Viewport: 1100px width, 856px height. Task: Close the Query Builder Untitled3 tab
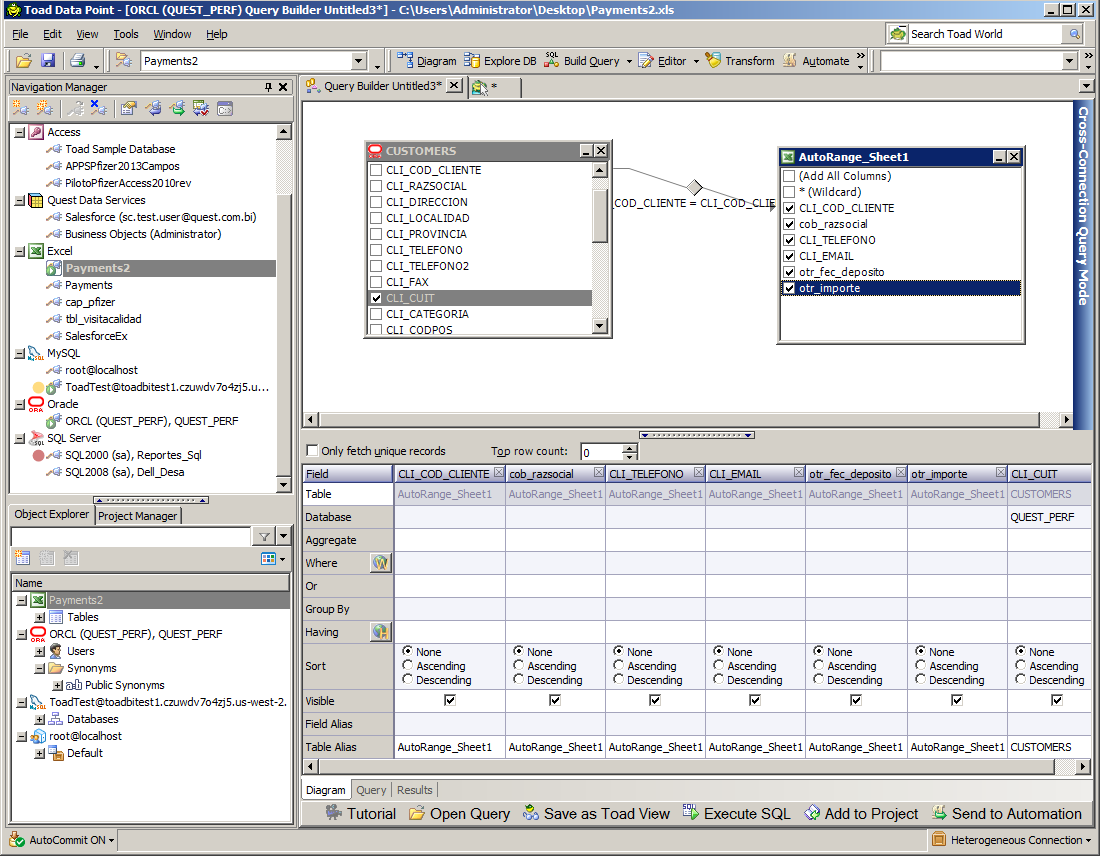click(x=455, y=86)
